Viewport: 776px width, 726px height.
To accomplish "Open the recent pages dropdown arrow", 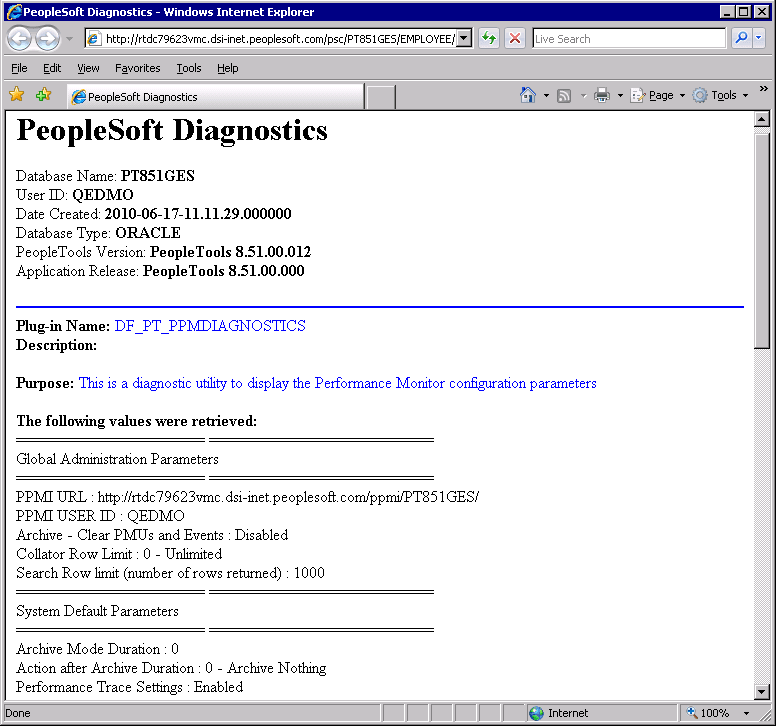I will click(70, 39).
